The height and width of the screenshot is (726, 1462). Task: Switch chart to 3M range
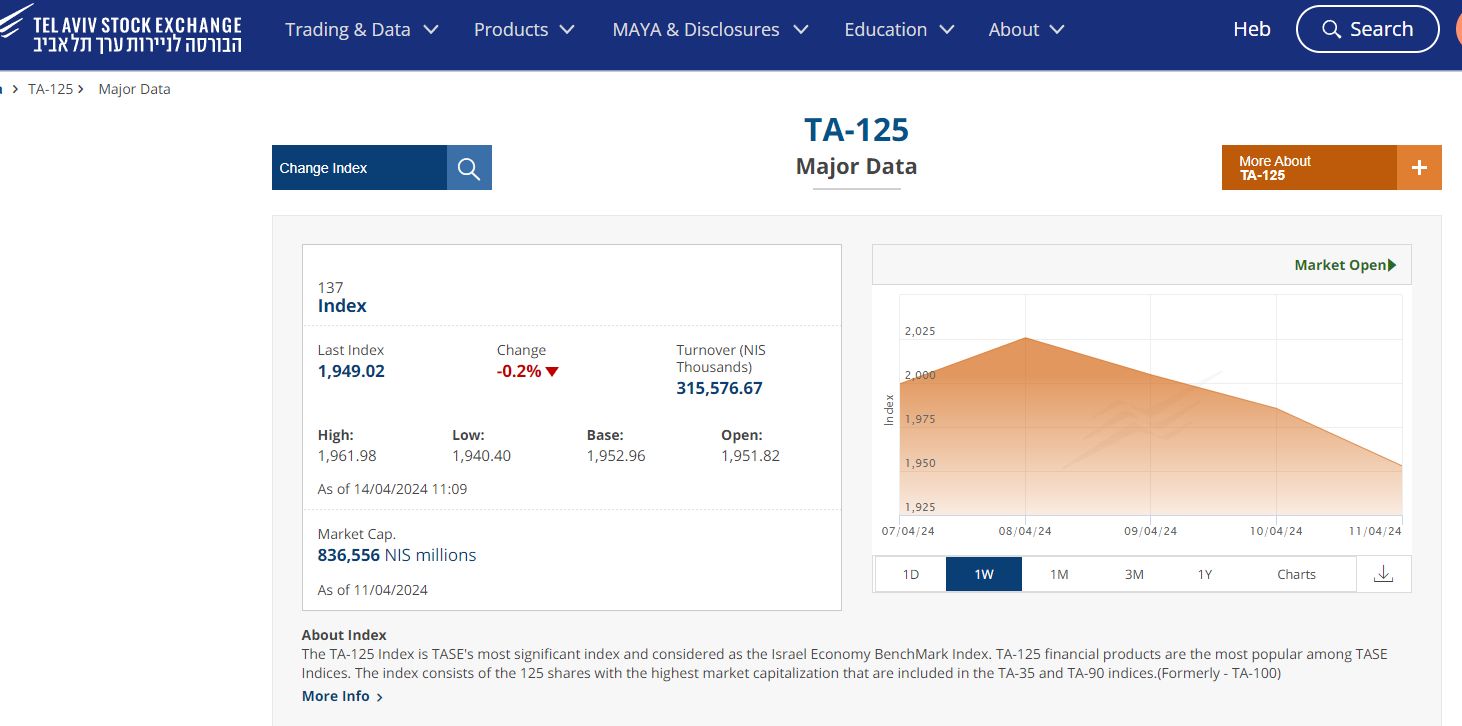pos(1134,574)
